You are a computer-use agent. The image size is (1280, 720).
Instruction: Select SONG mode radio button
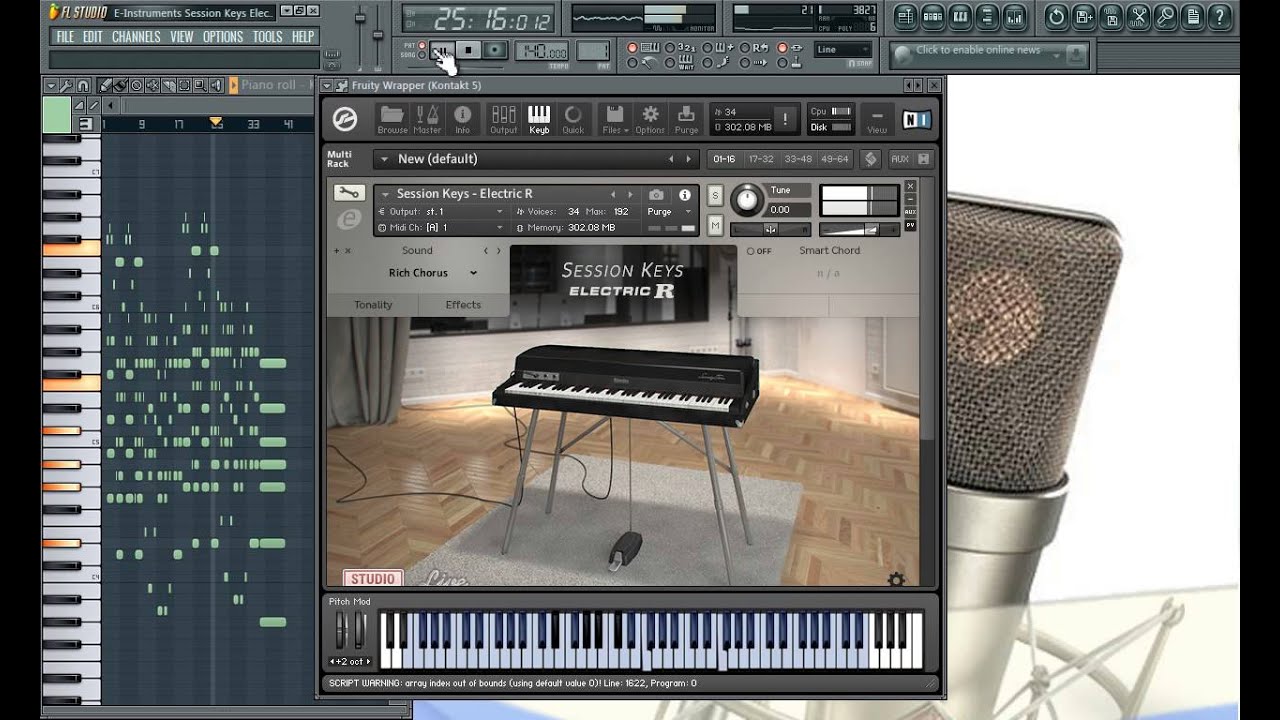coord(422,55)
